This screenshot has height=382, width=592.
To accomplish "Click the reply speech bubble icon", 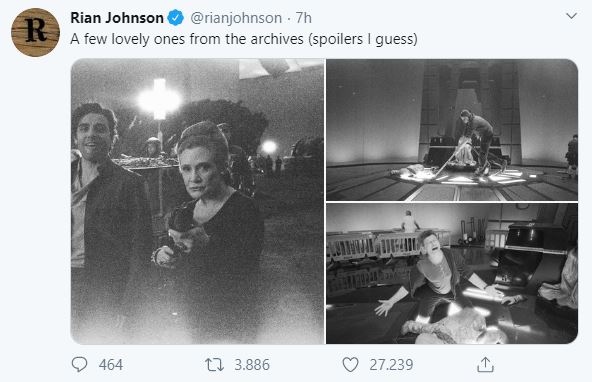I will tap(79, 364).
